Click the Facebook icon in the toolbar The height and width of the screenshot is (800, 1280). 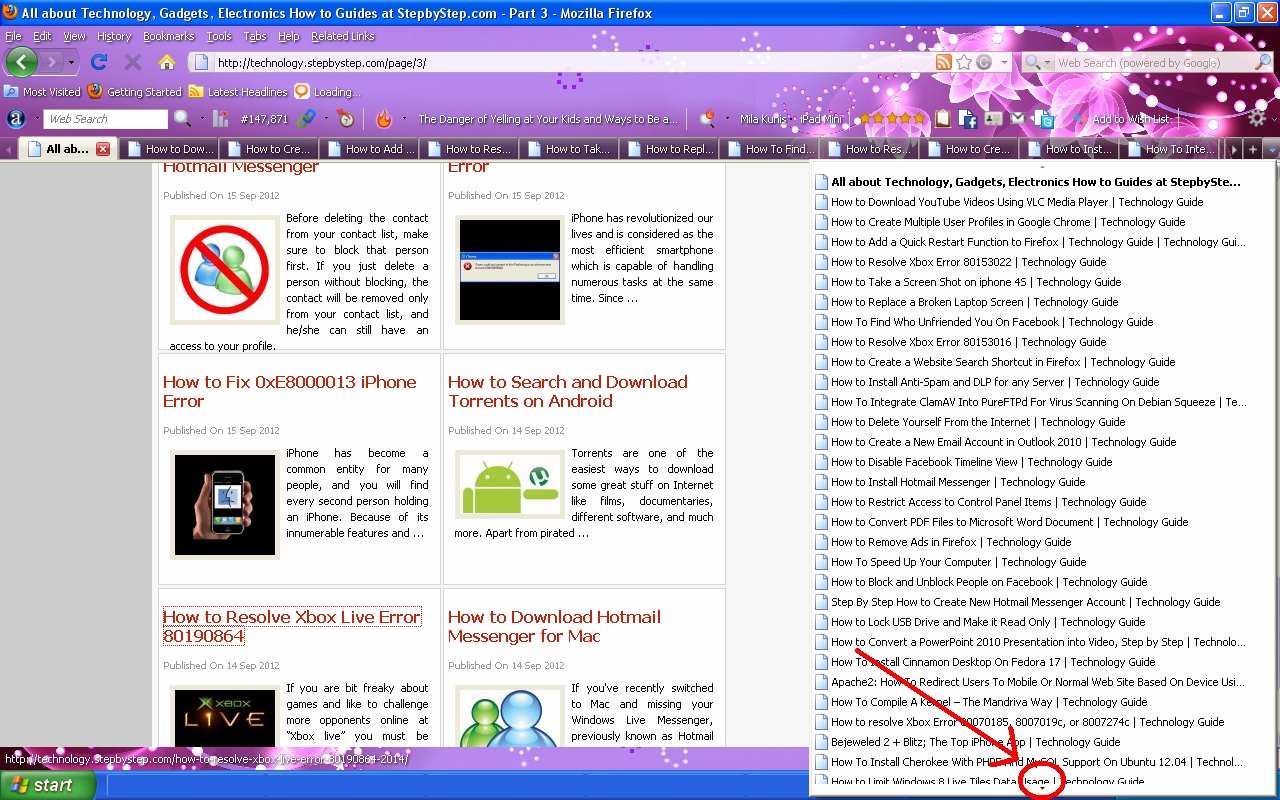(x=967, y=119)
